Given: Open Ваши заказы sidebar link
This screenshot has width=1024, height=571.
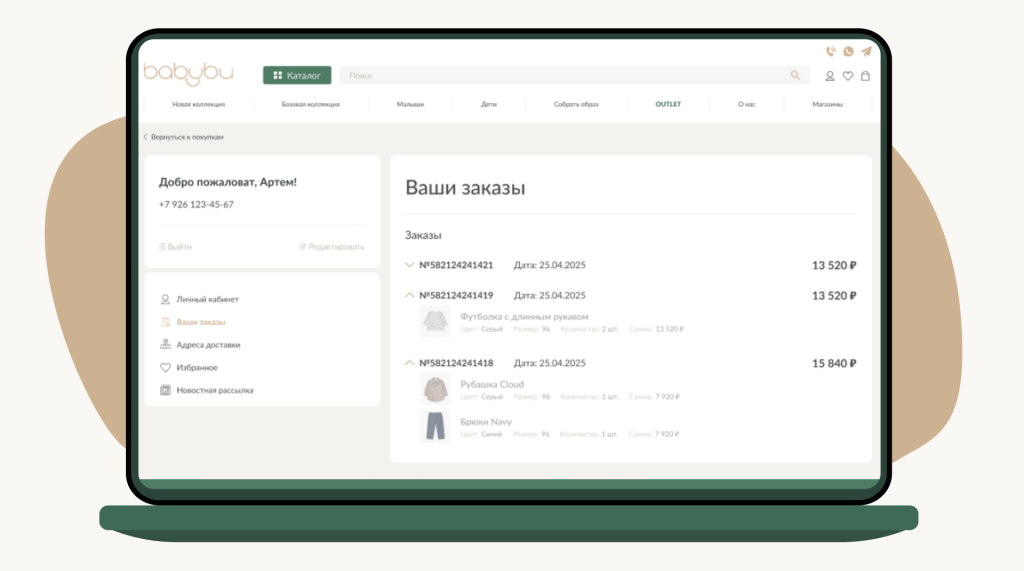Looking at the screenshot, I should coord(200,322).
